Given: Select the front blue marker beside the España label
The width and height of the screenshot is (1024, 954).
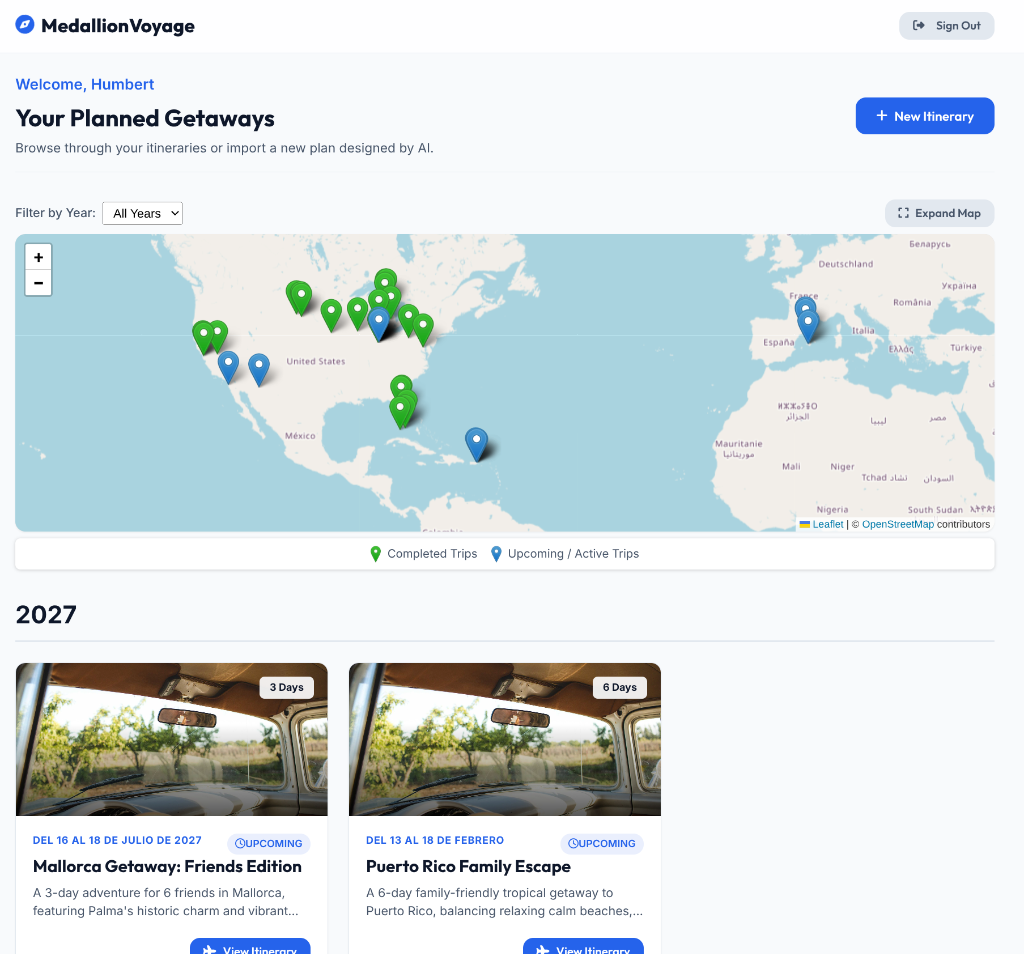Looking at the screenshot, I should click(808, 326).
